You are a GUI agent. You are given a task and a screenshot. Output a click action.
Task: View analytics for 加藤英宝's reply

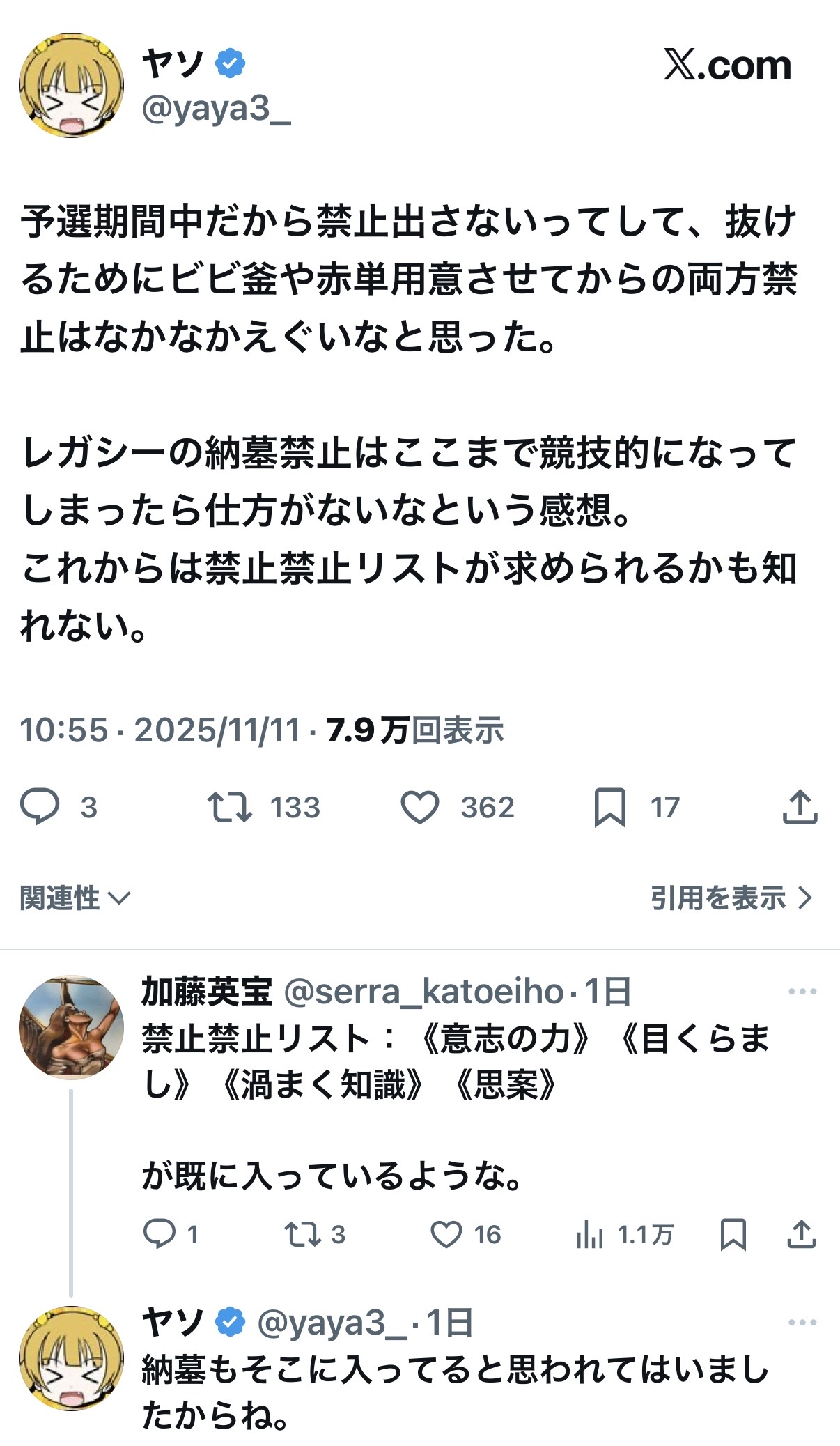point(589,1234)
